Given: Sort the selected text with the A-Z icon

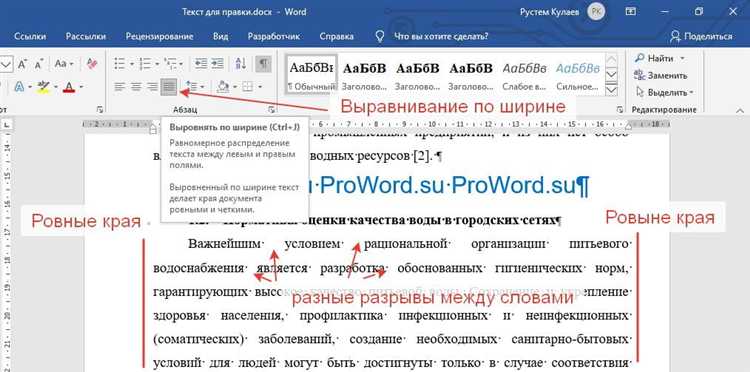Looking at the screenshot, I should point(241,64).
